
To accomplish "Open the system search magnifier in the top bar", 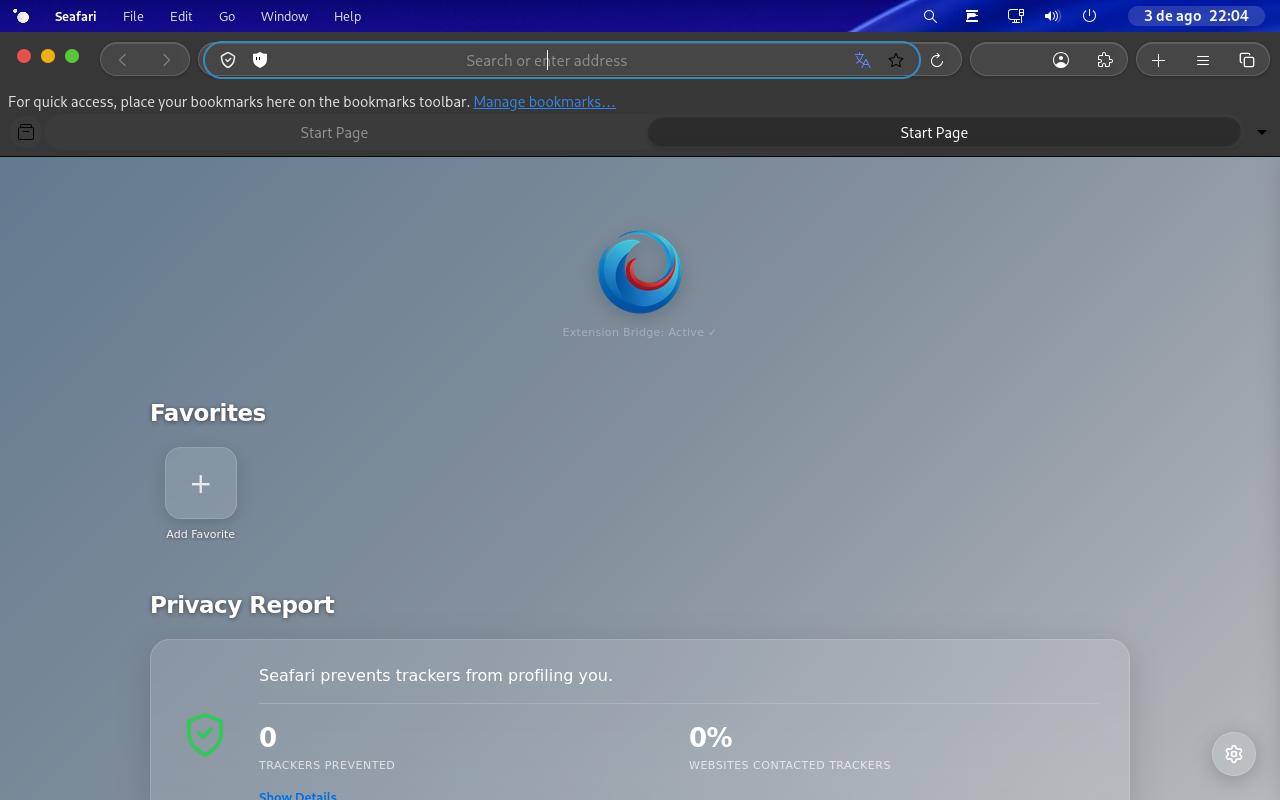I will click(x=930, y=16).
